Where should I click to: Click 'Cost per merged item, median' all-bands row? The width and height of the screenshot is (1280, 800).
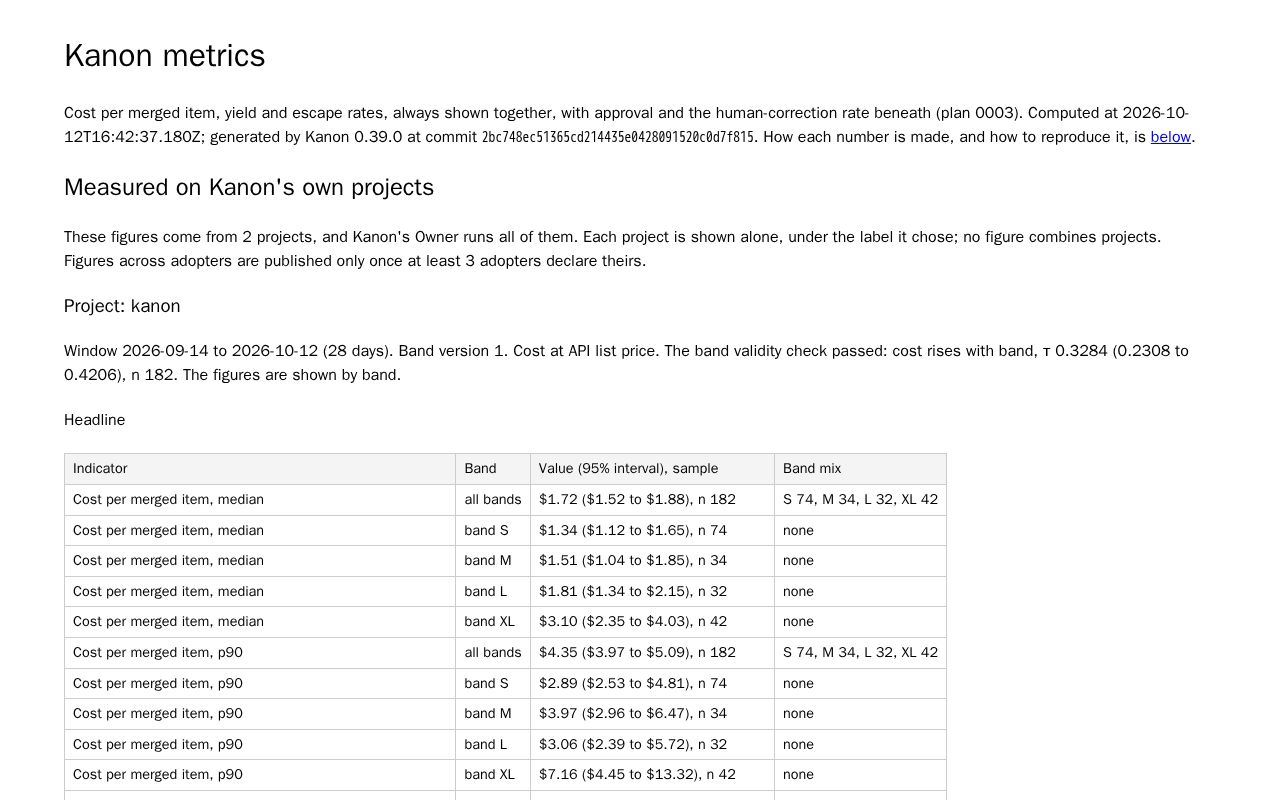(260, 500)
